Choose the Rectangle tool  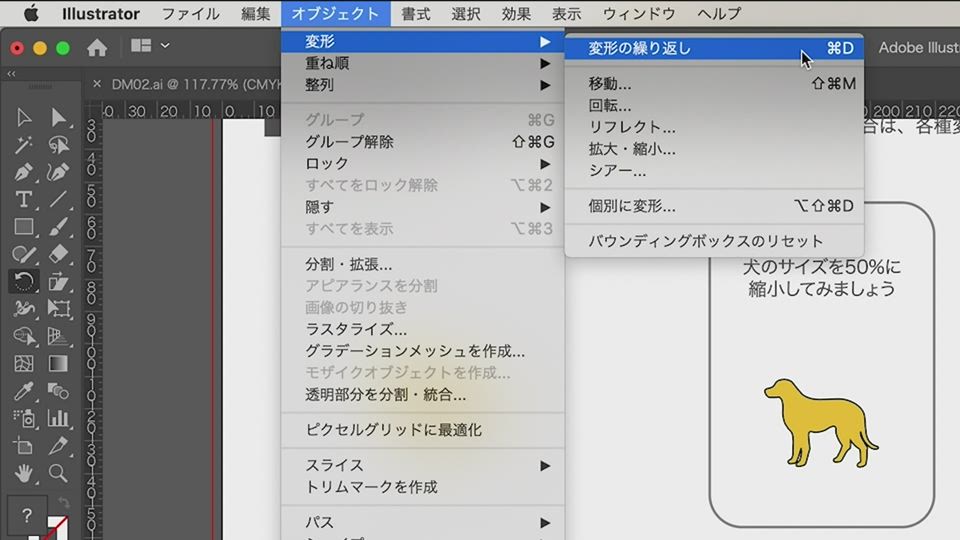(x=24, y=227)
